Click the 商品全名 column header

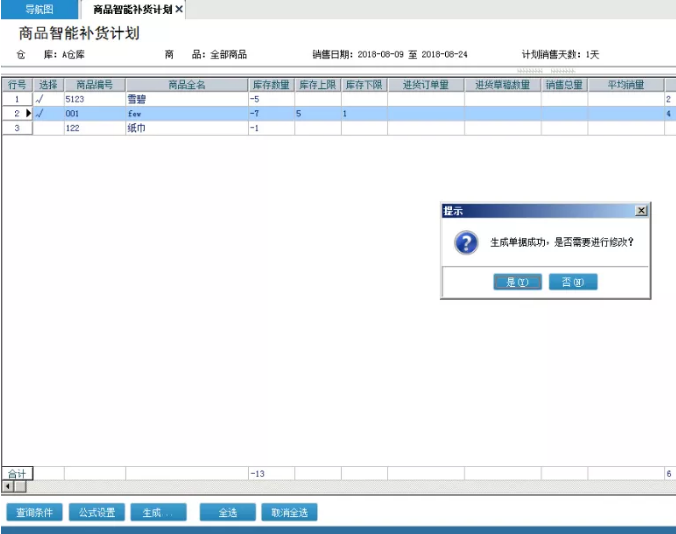point(187,85)
